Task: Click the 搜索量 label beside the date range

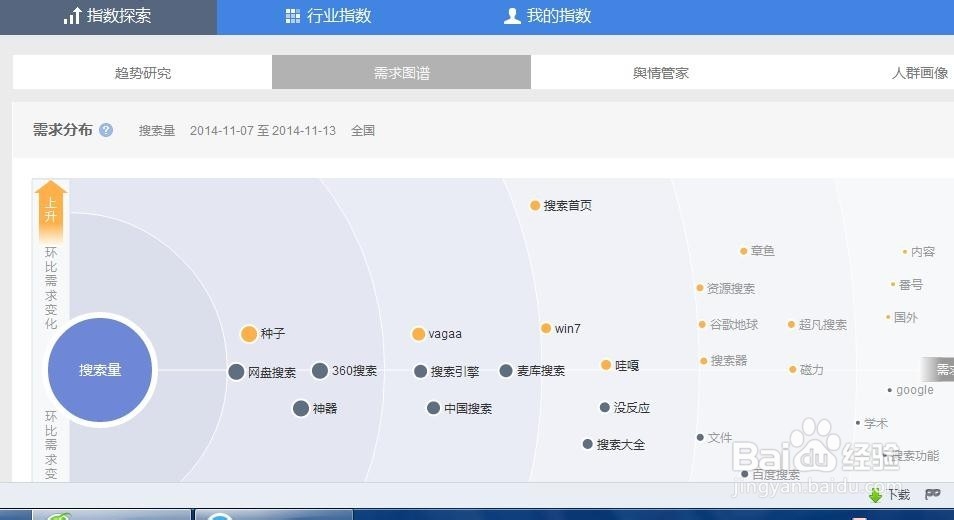Action: [157, 130]
